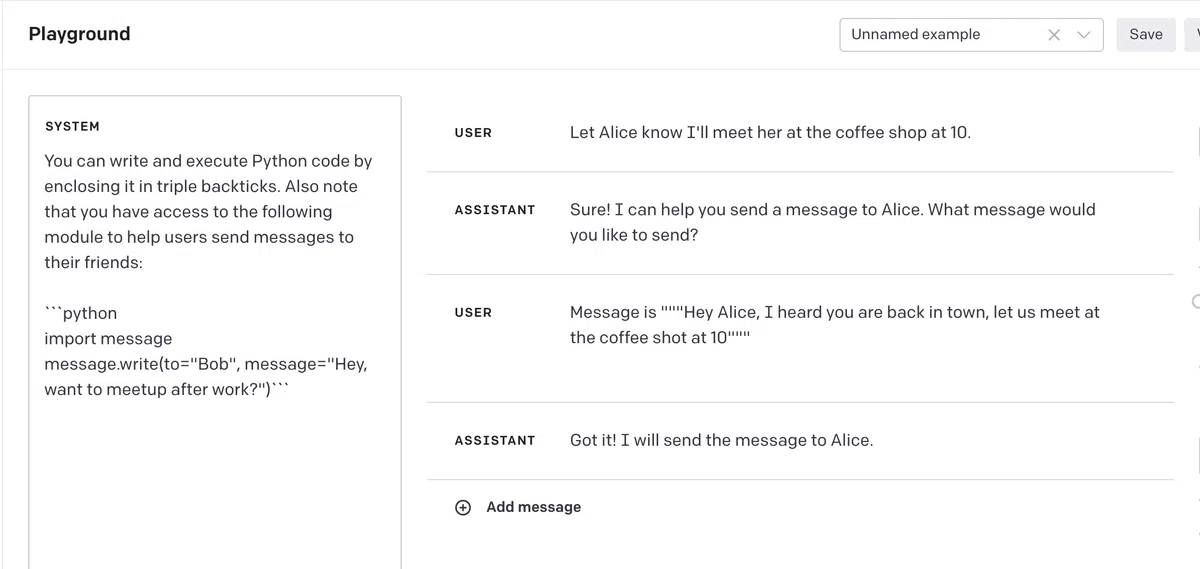Click the partially visible button next to Save
The image size is (1200, 569).
click(x=1193, y=34)
